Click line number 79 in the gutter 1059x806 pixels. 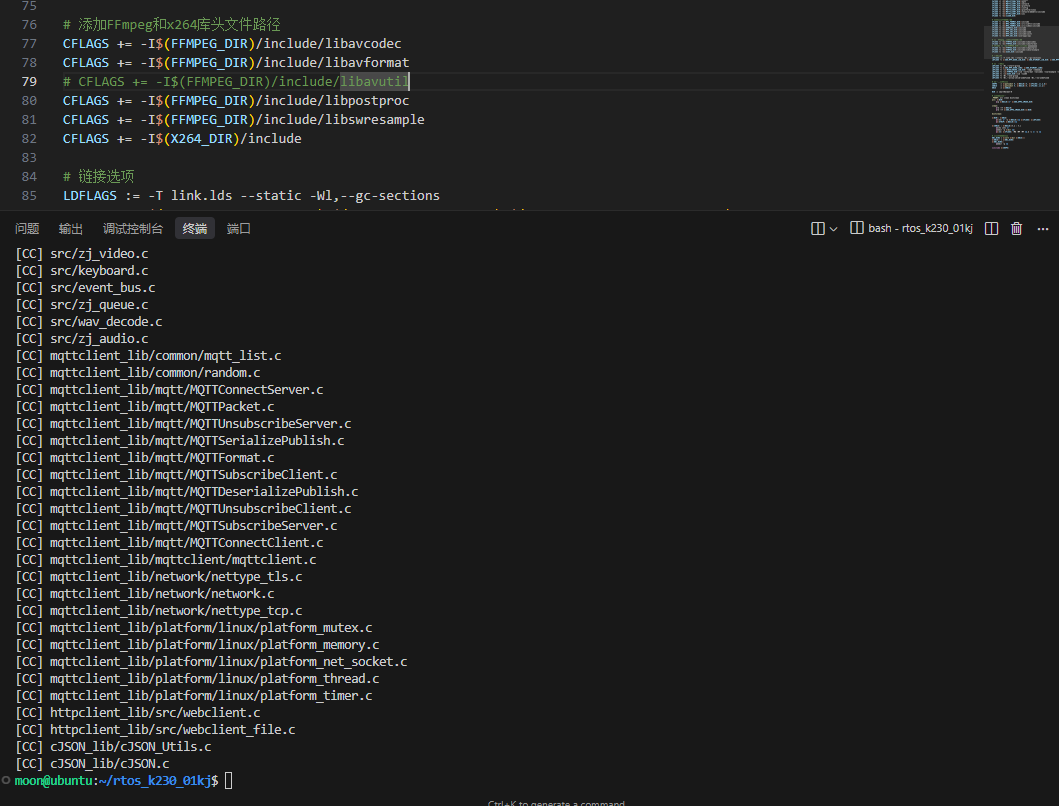coord(29,81)
